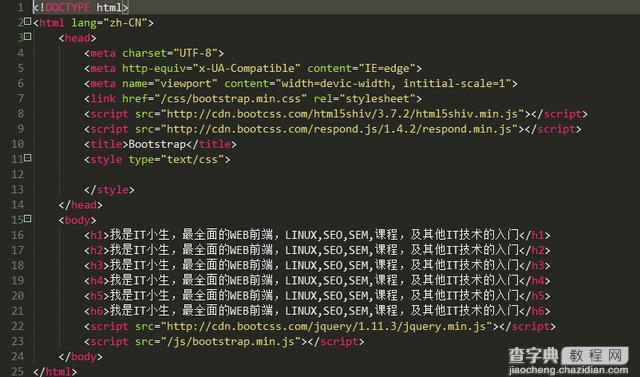Collapse the body tag fold on line 15
The image size is (640, 377).
28,218
